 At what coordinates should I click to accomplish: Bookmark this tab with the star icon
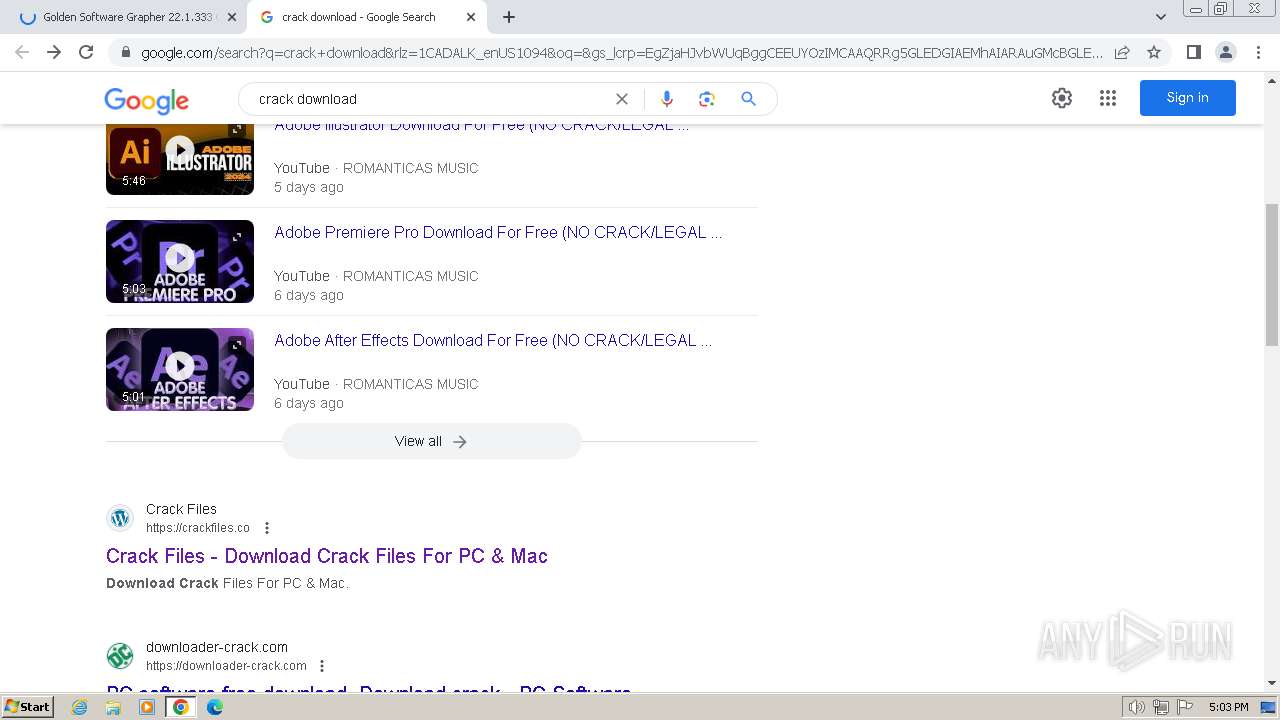coord(1154,52)
